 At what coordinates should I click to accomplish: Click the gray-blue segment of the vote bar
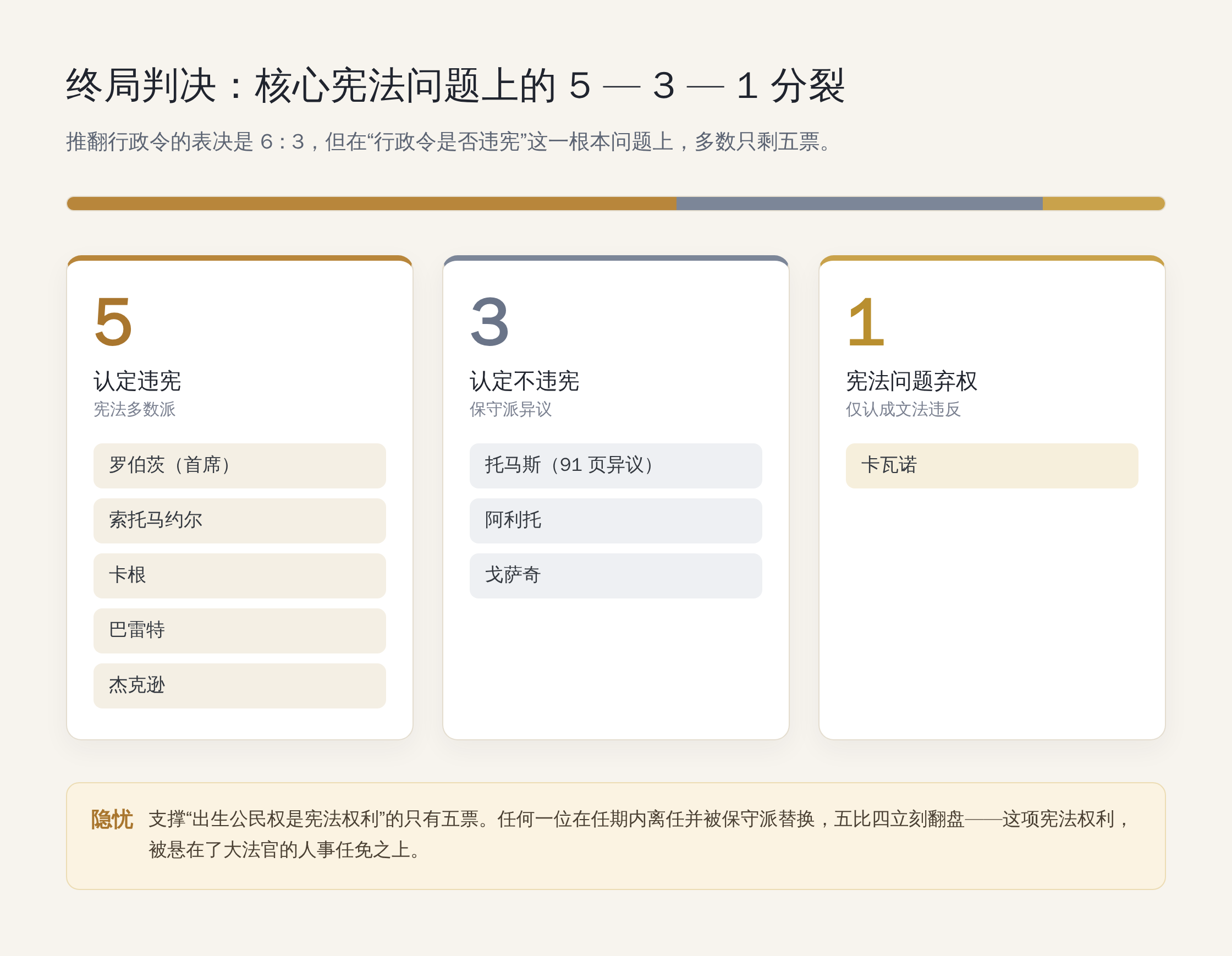click(859, 204)
